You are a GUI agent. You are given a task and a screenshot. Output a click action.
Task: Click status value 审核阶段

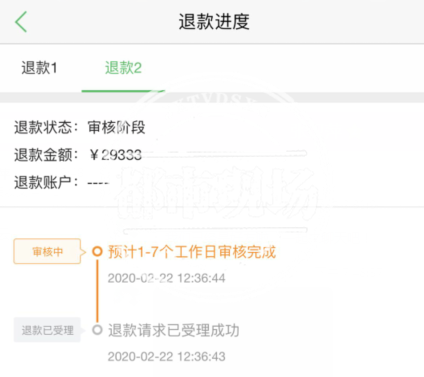pos(116,127)
